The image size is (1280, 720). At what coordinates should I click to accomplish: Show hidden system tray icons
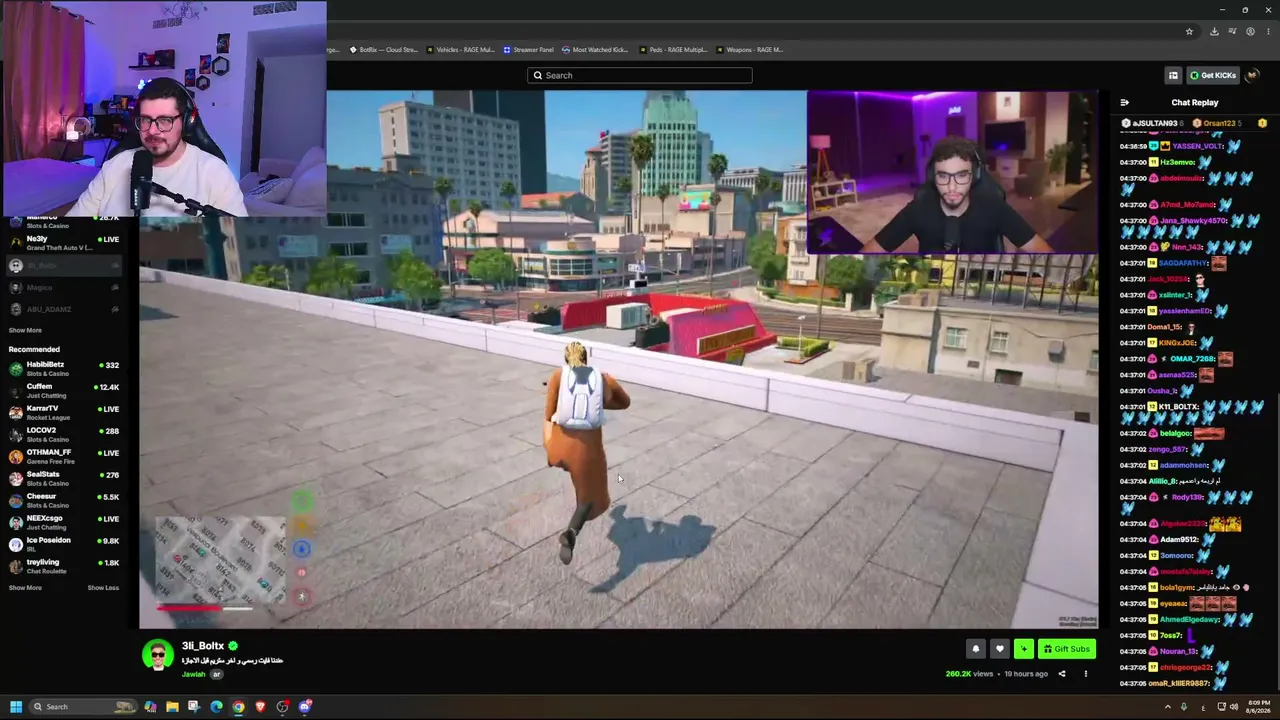pyautogui.click(x=1168, y=707)
